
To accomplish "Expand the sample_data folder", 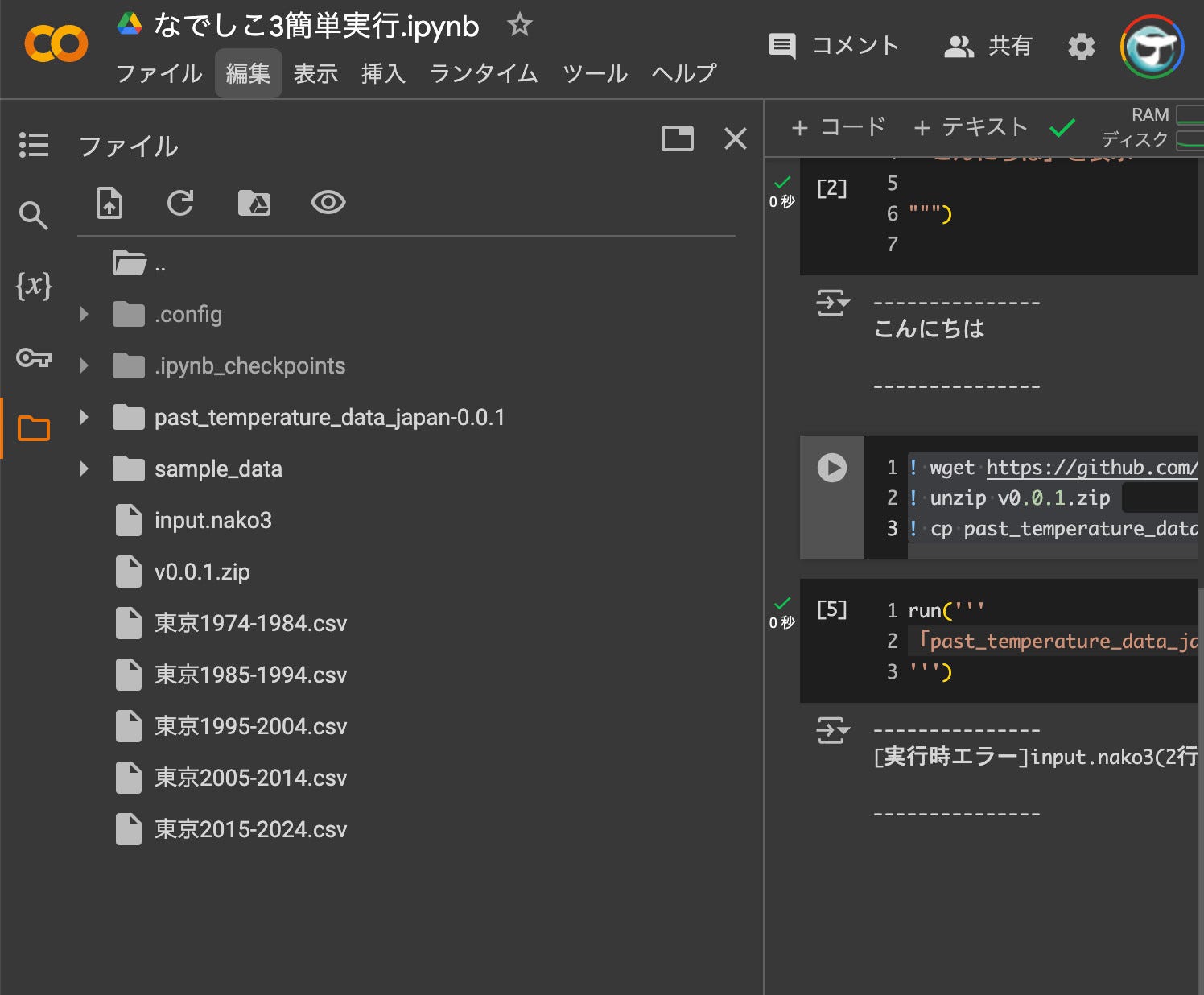I will tap(84, 469).
